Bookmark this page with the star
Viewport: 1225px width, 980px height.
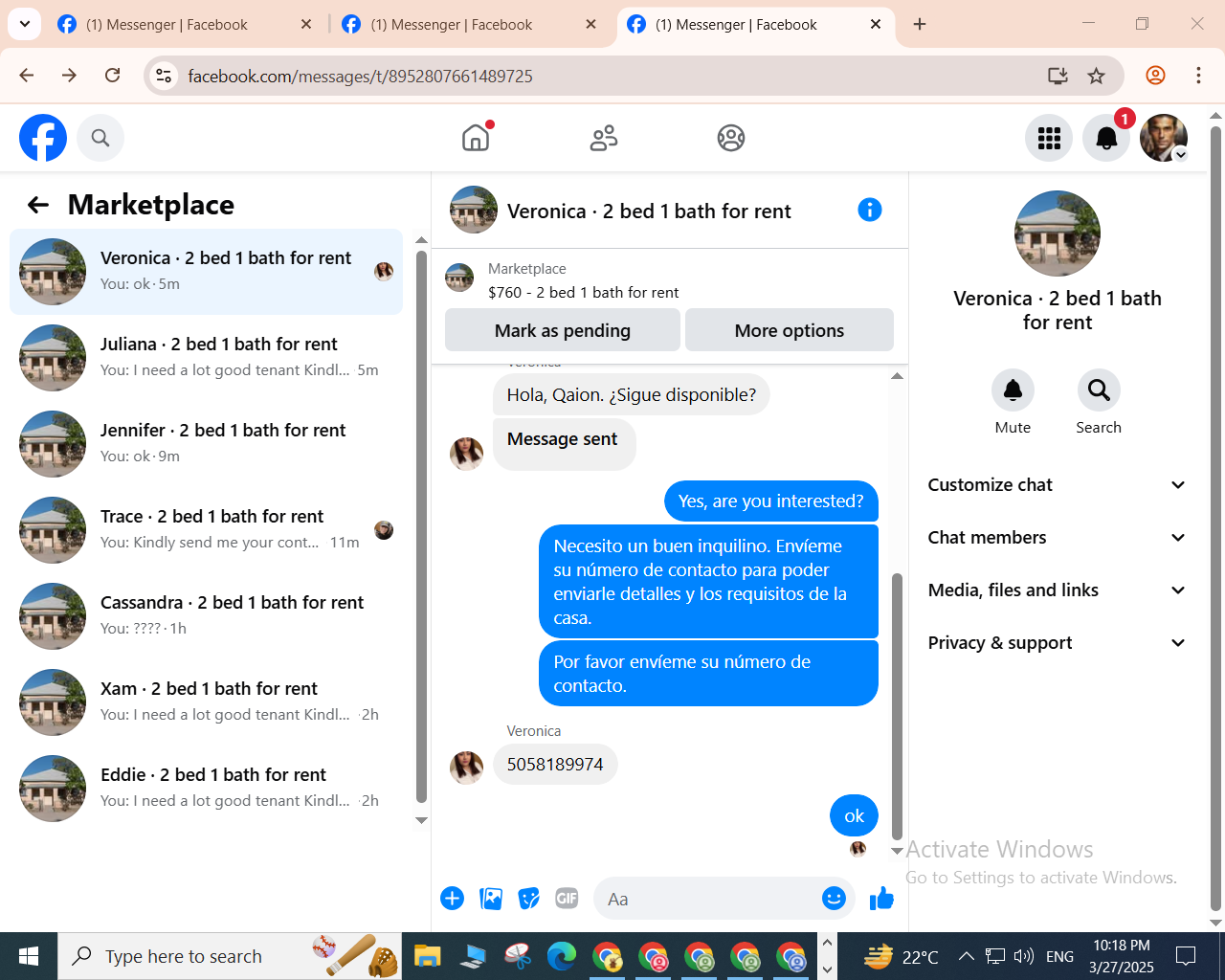(1097, 76)
